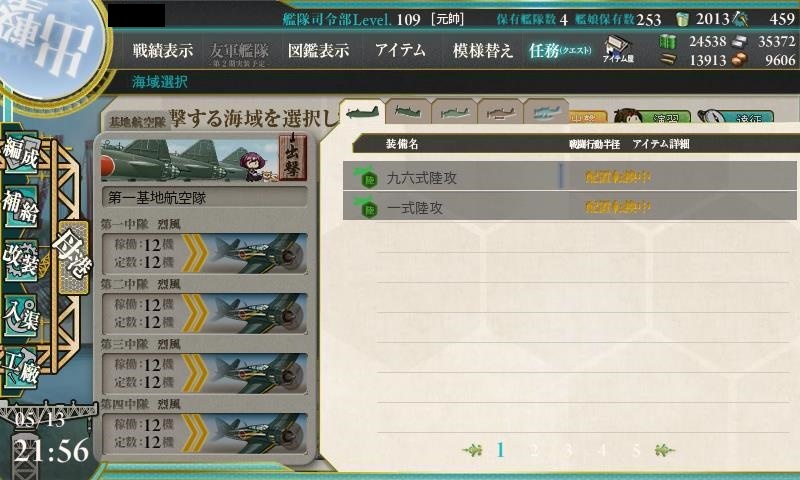Screen dimensions: 800x480
Task: Select the fourth aircraft type tab
Action: pyautogui.click(x=500, y=111)
